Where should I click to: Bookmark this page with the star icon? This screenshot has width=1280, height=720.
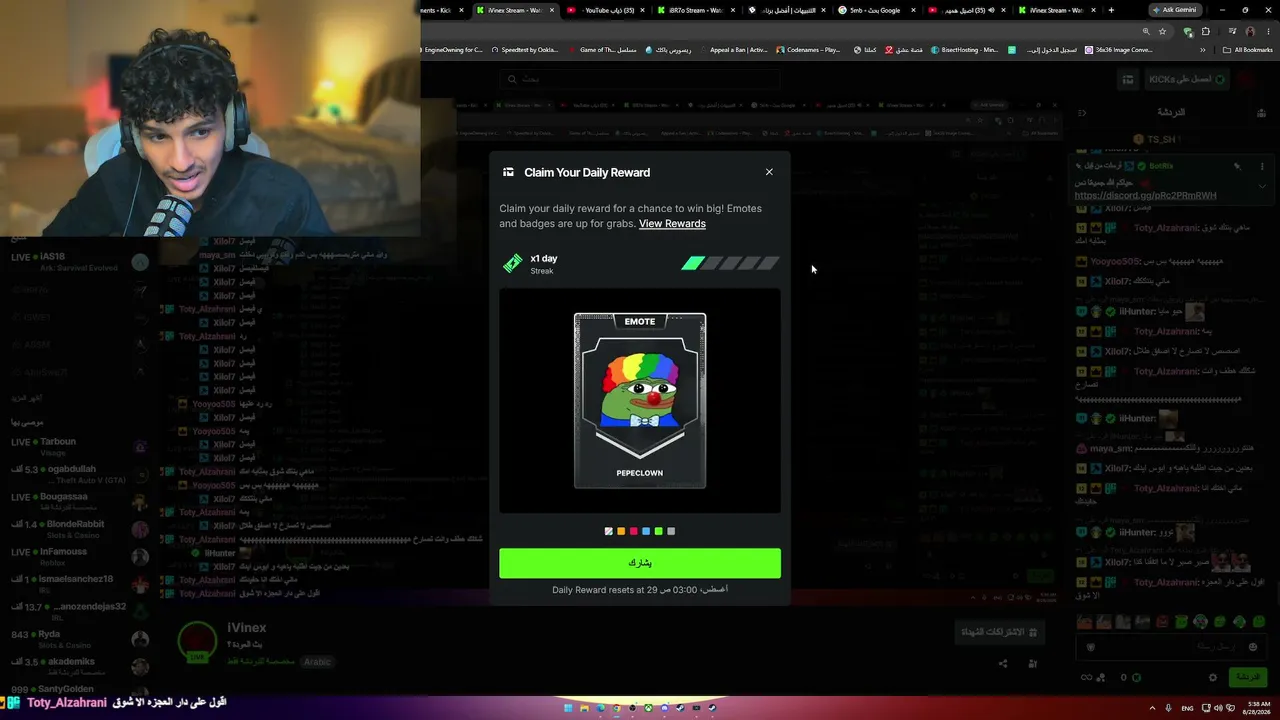click(x=1162, y=32)
